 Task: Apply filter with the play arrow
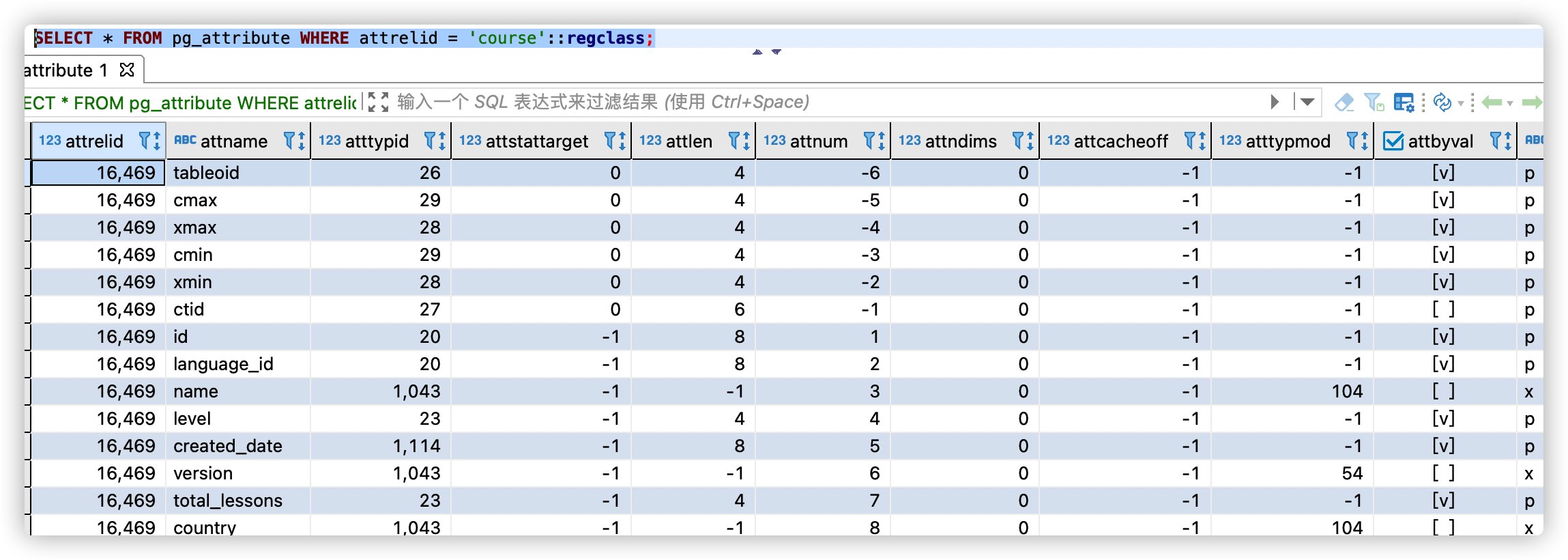1275,102
